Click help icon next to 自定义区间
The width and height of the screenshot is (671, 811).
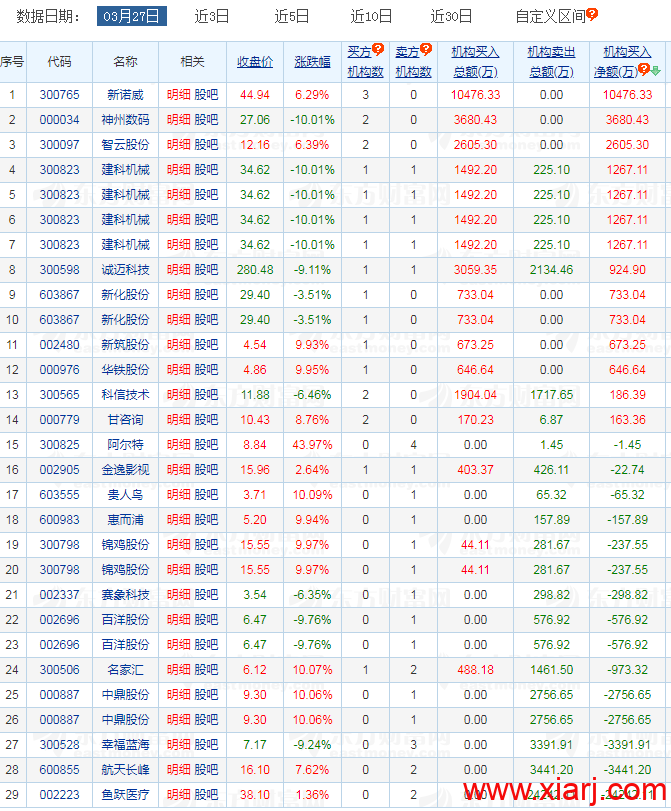tap(592, 14)
